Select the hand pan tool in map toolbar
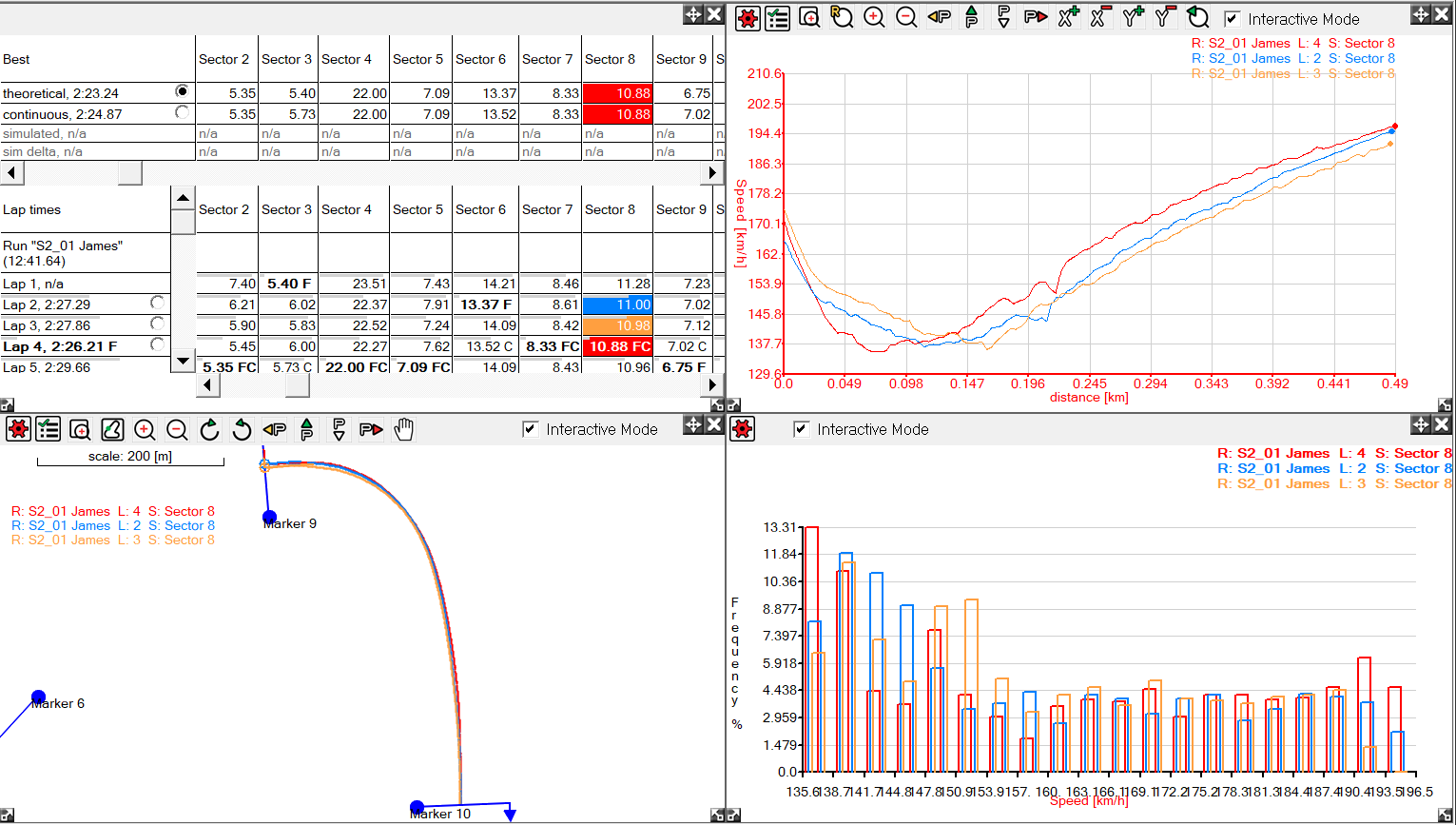Screen dimensions: 1456x825 (404, 430)
